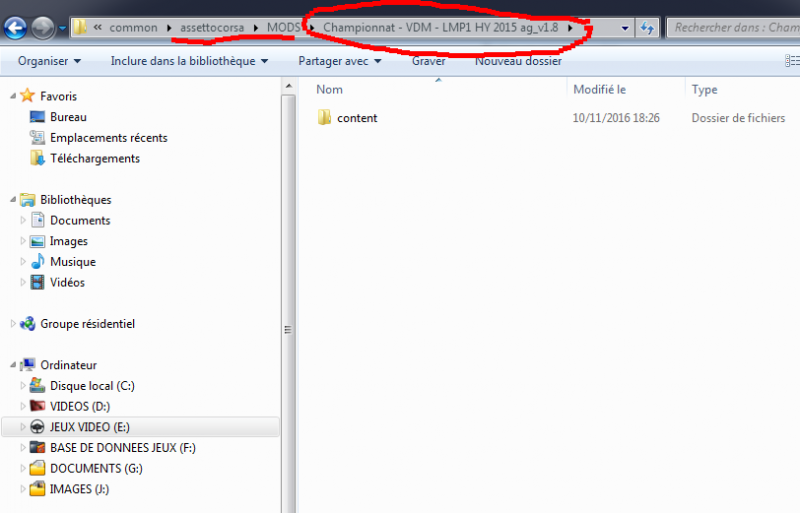
Task: Click Emplacements récents icon
Action: click(37, 137)
